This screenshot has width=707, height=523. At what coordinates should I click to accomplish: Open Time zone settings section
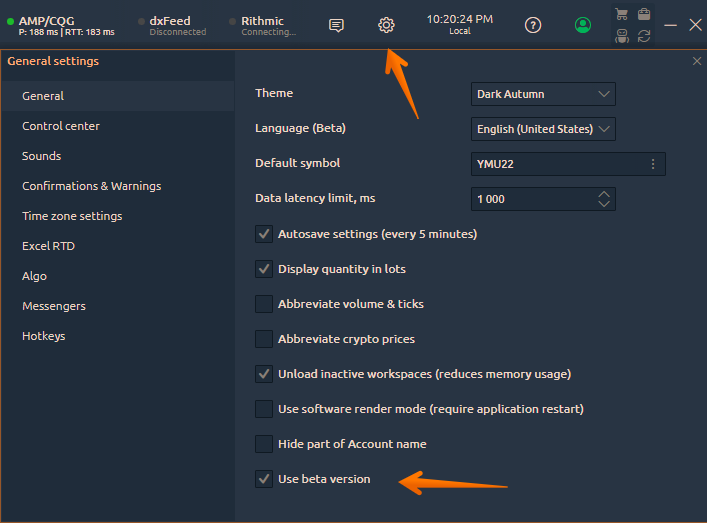pyautogui.click(x=72, y=216)
